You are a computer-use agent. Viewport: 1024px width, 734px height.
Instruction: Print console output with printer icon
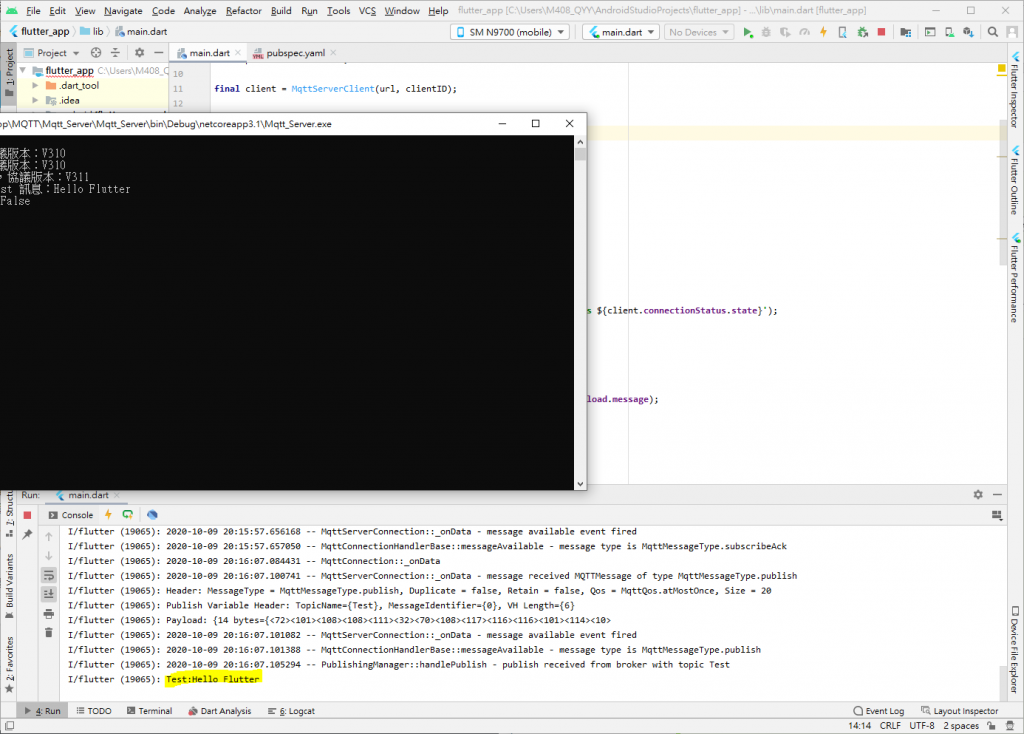tap(48, 613)
